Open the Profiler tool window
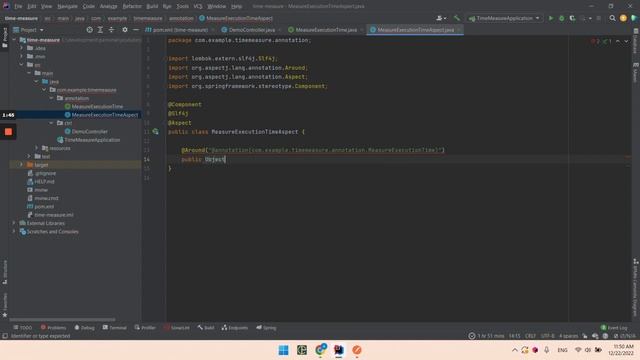This screenshot has width=640, height=360. pos(145,327)
